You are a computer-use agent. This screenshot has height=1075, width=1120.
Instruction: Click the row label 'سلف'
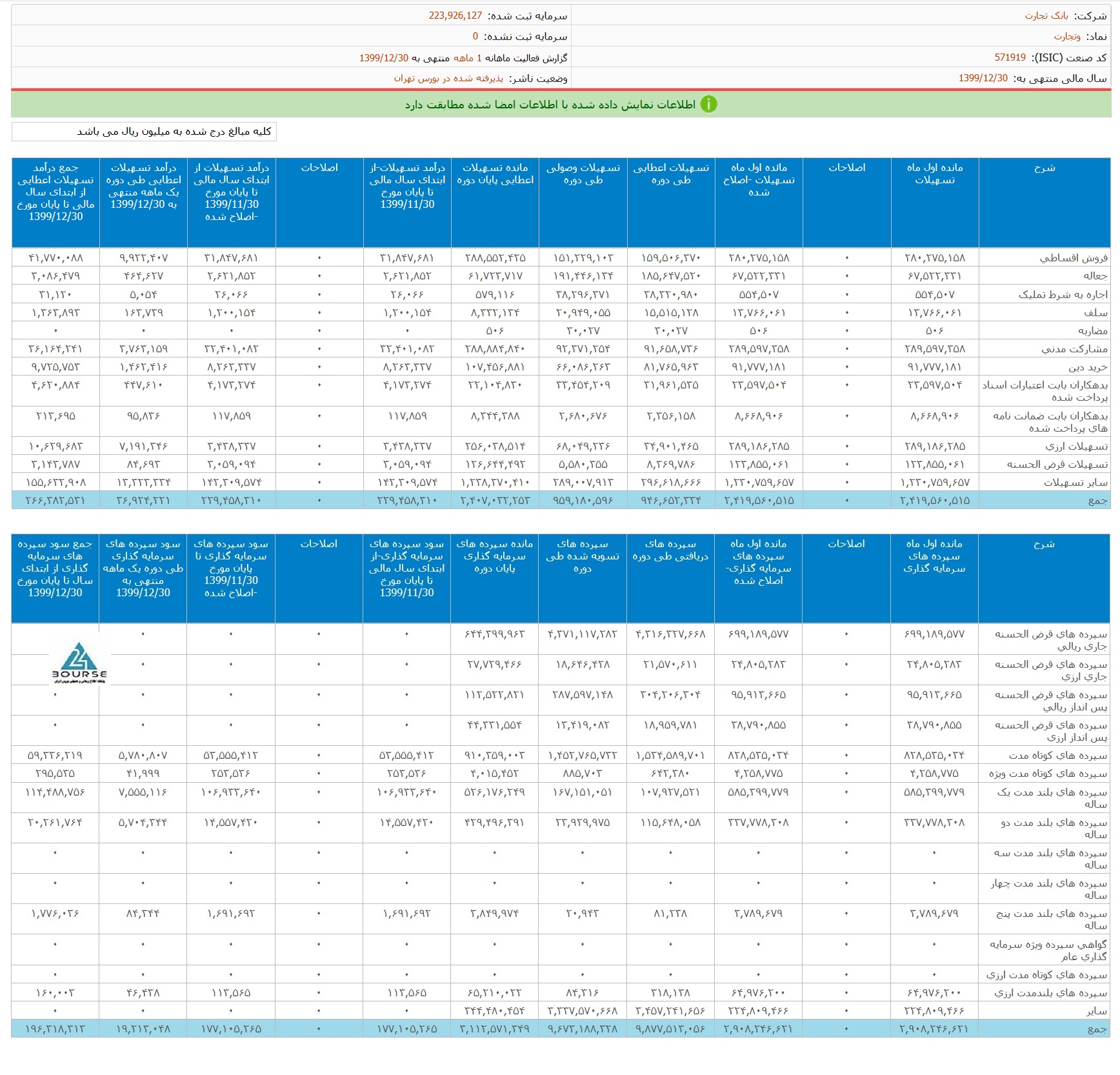(x=1096, y=313)
